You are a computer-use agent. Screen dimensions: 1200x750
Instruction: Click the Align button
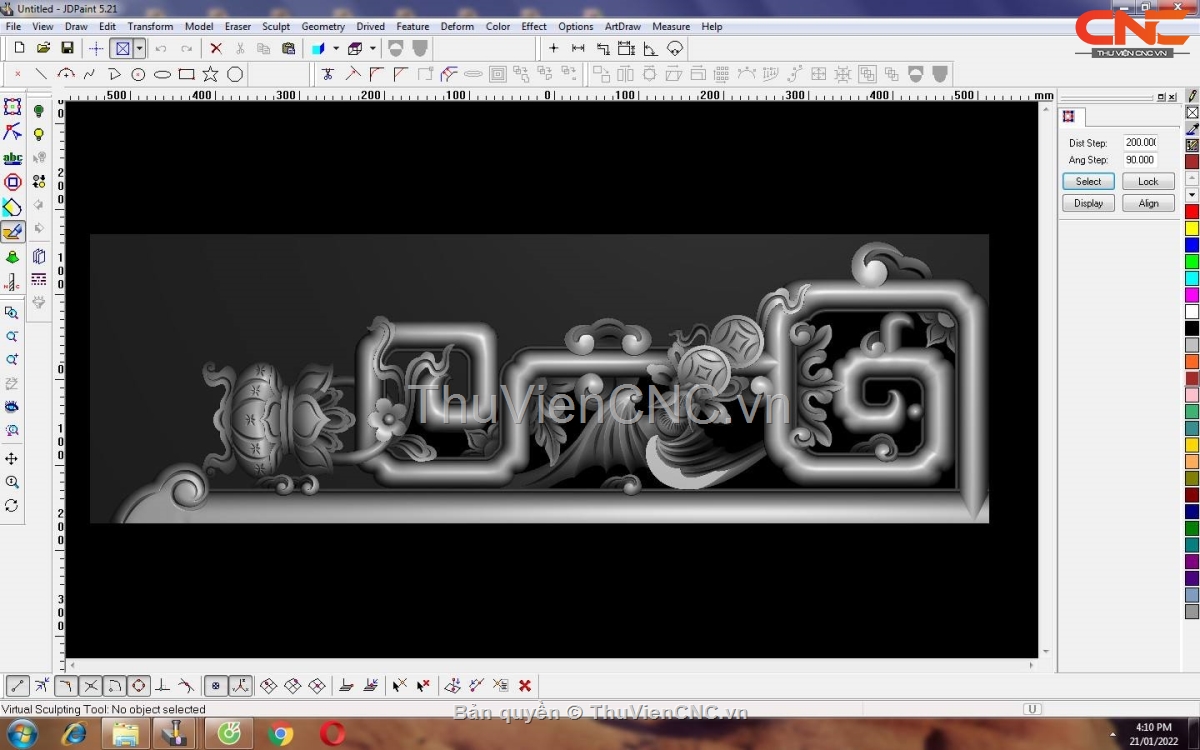click(1148, 203)
